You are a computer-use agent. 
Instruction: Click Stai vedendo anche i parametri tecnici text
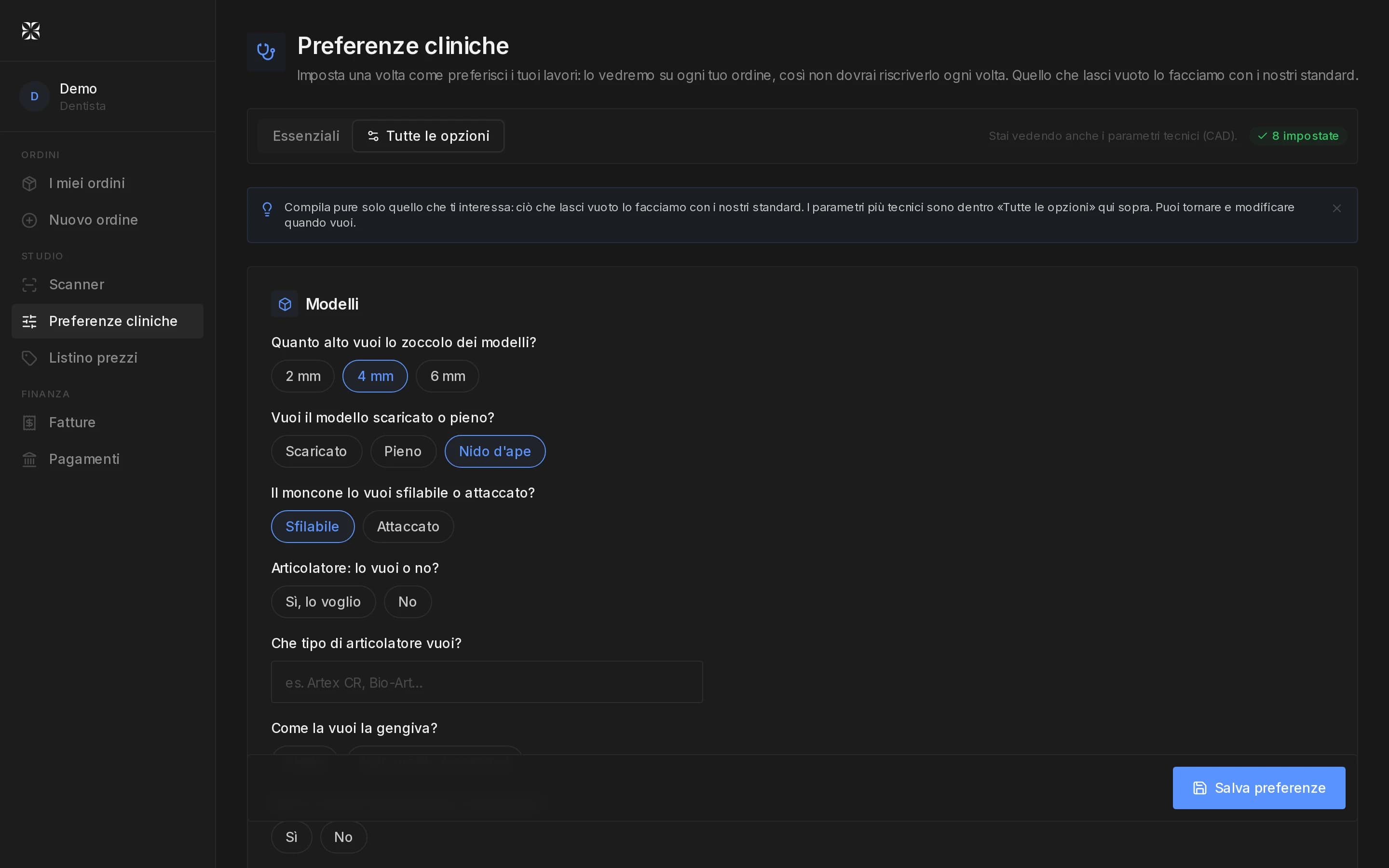click(x=1112, y=136)
